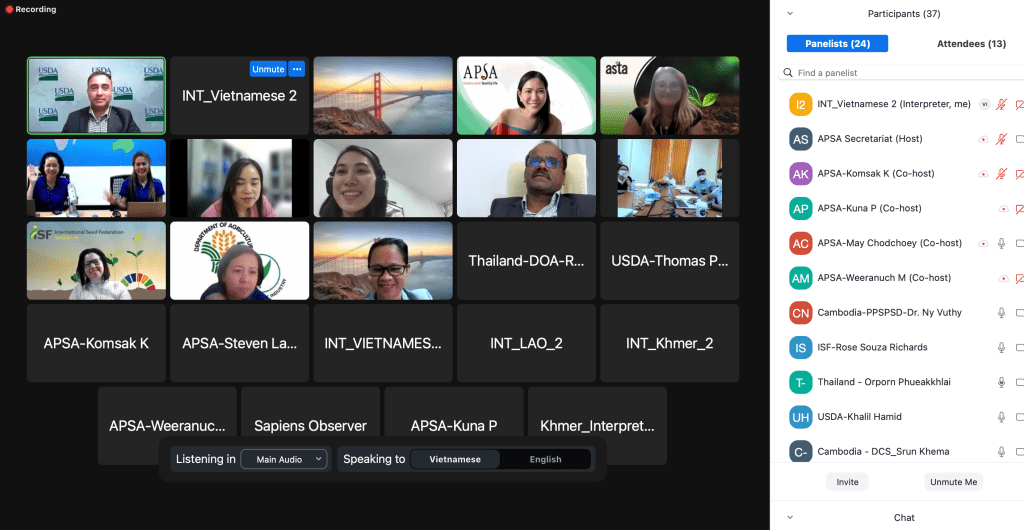Click the three-dots menu on INT_Vietnamese 2 tile

coord(296,69)
